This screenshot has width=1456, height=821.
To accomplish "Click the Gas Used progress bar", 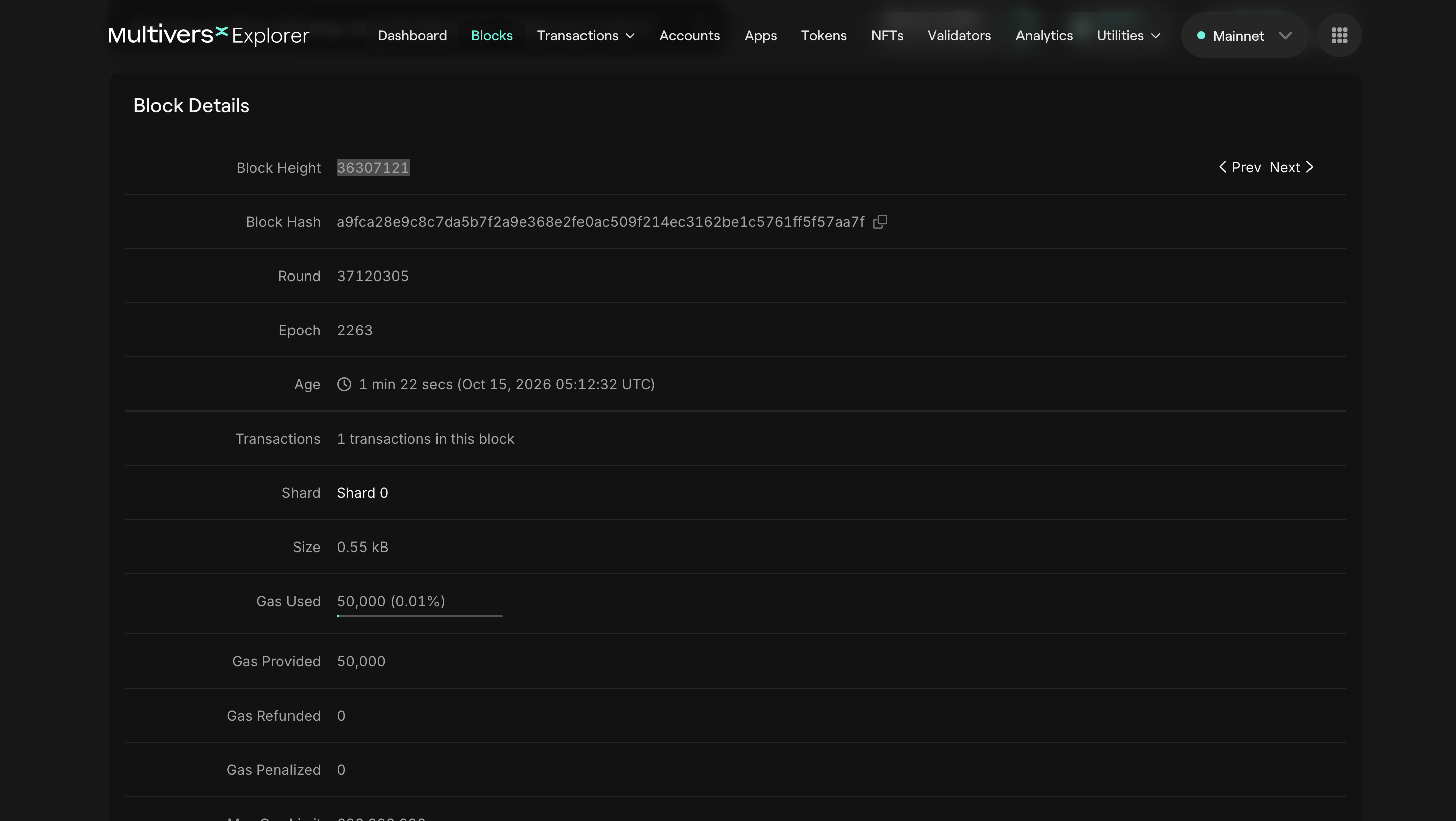I will (419, 616).
